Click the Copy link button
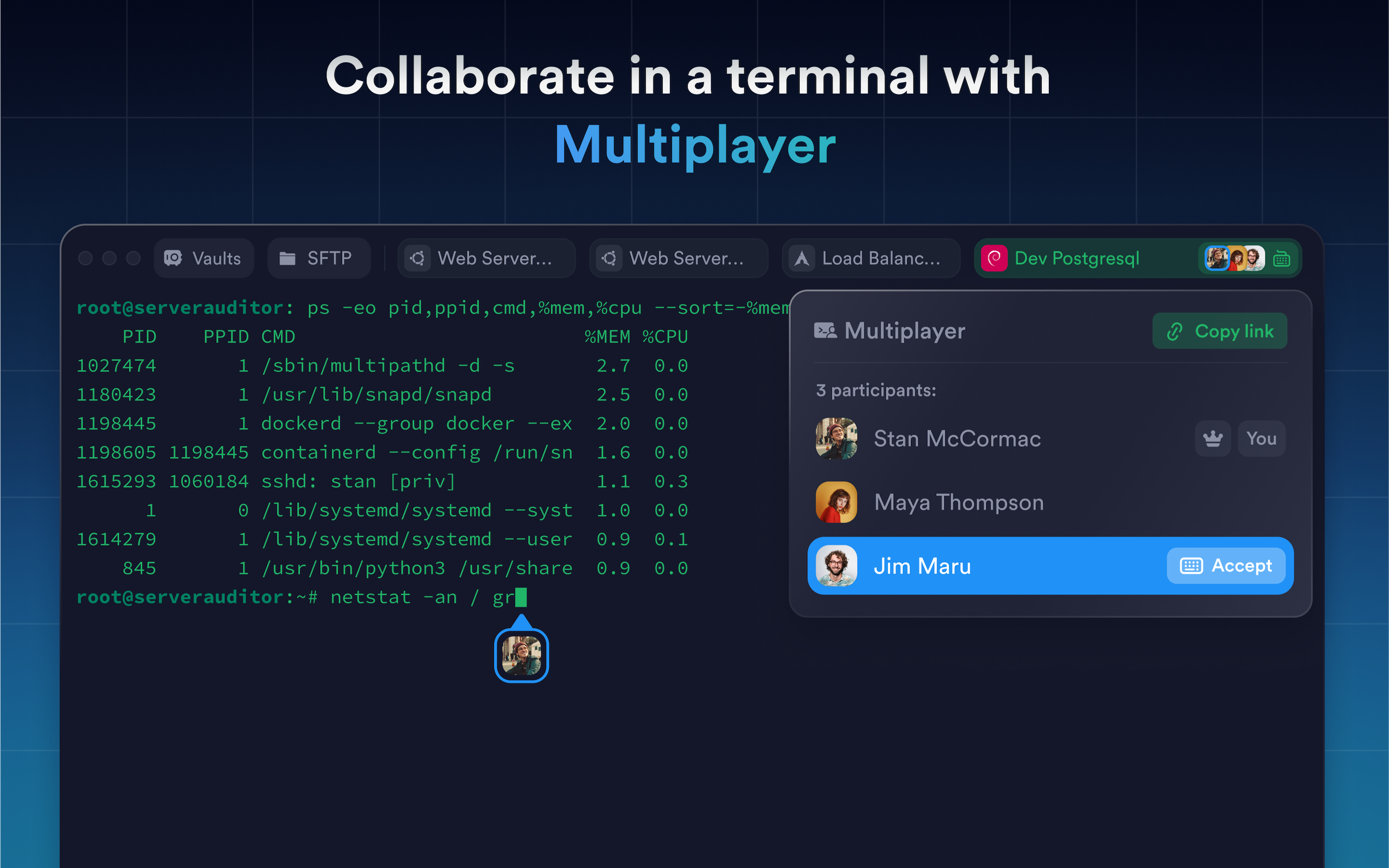 coord(1220,331)
